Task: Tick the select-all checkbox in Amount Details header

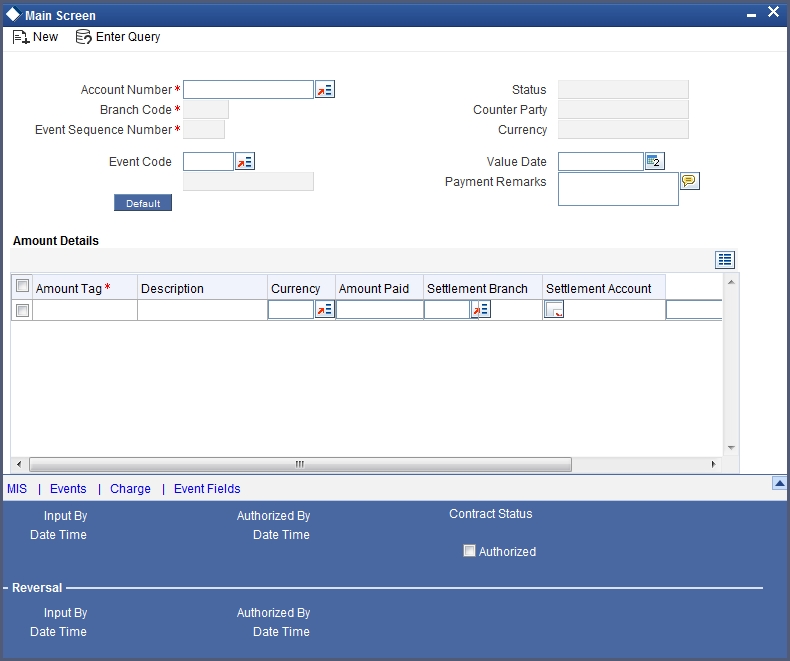Action: [x=22, y=286]
